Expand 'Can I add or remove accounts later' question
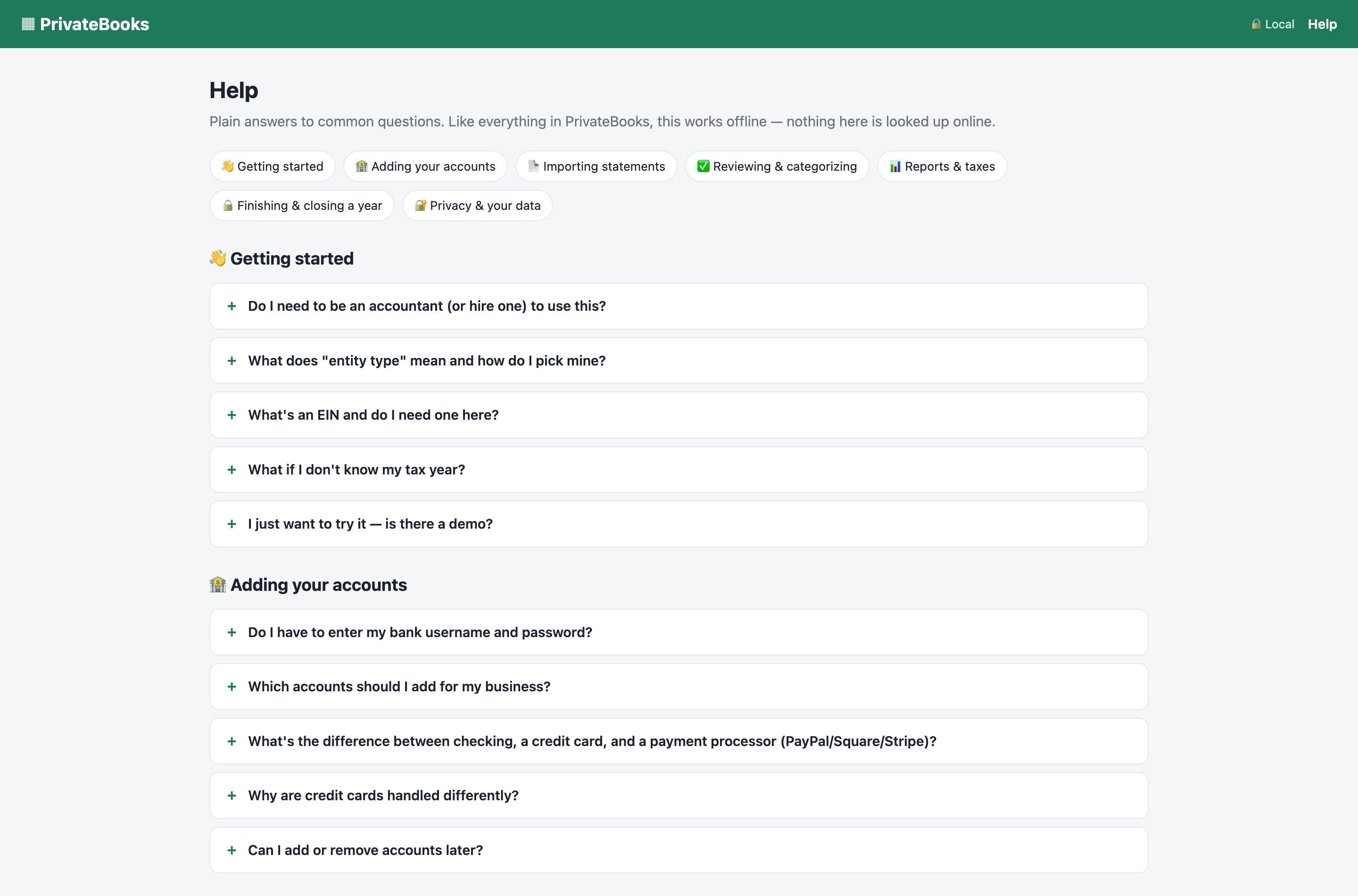The image size is (1358, 896). 679,850
